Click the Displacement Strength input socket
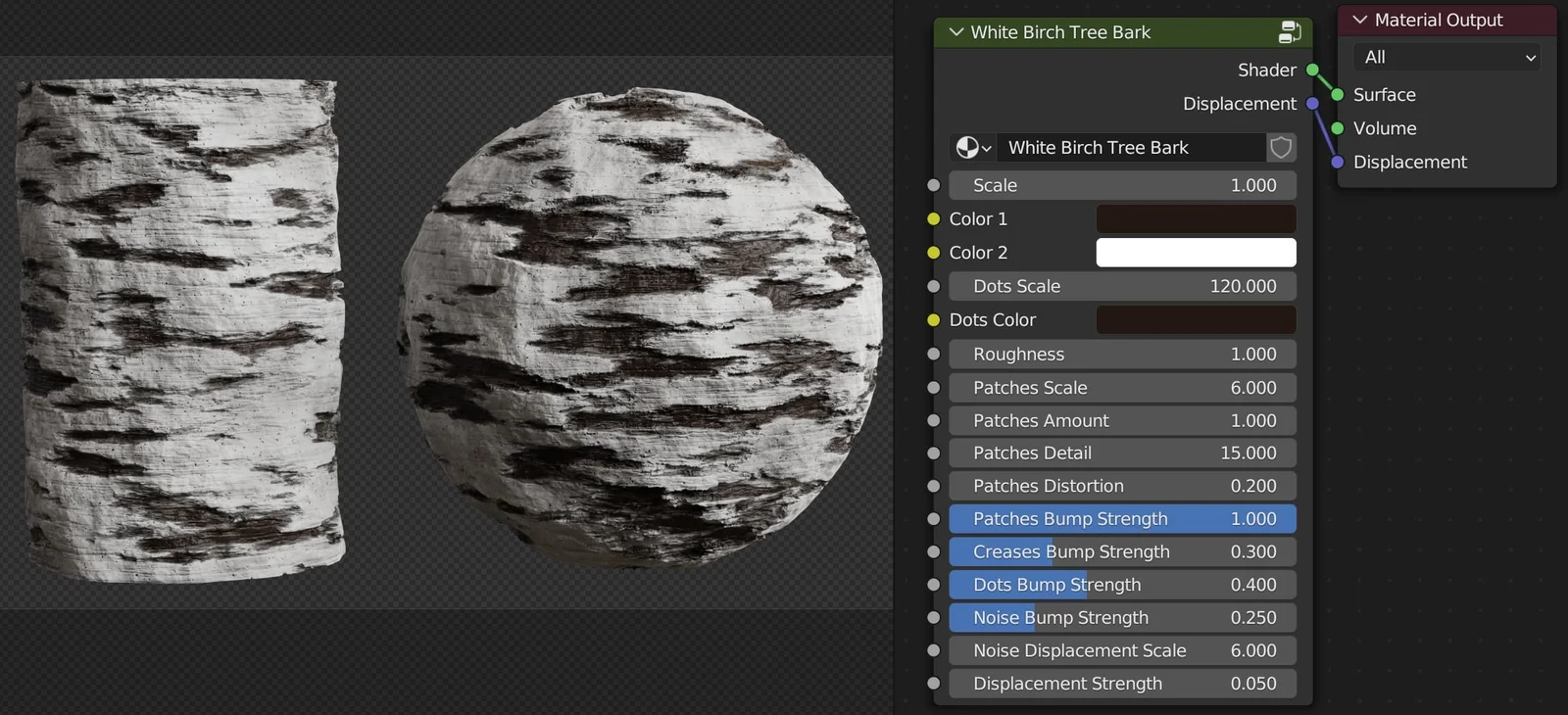The height and width of the screenshot is (715, 1568). (933, 684)
